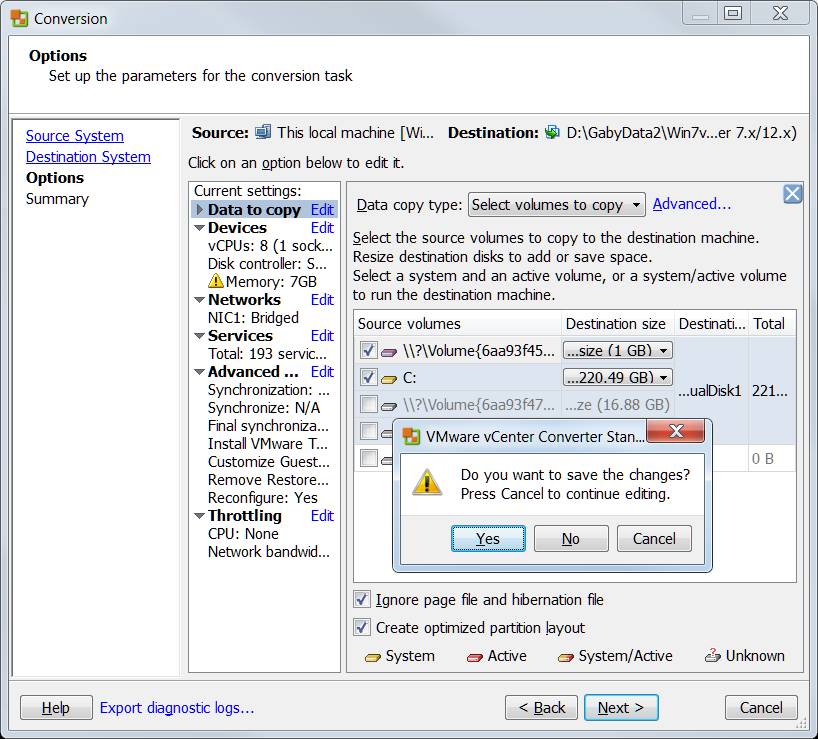The image size is (818, 739).
Task: Check the last volume checkbox in 0 B row
Action: pyautogui.click(x=369, y=458)
